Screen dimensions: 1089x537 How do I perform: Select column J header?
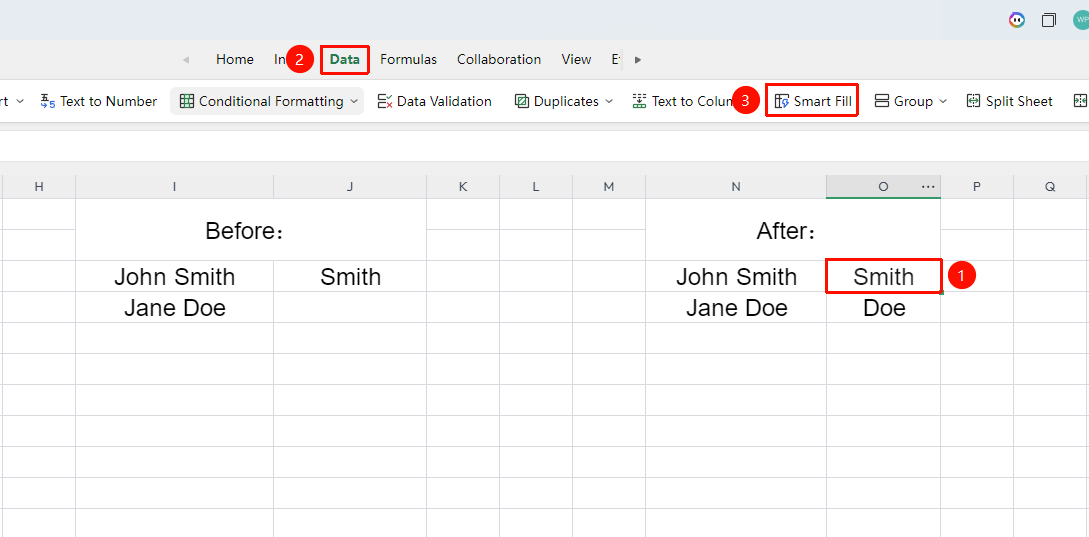pos(350,186)
